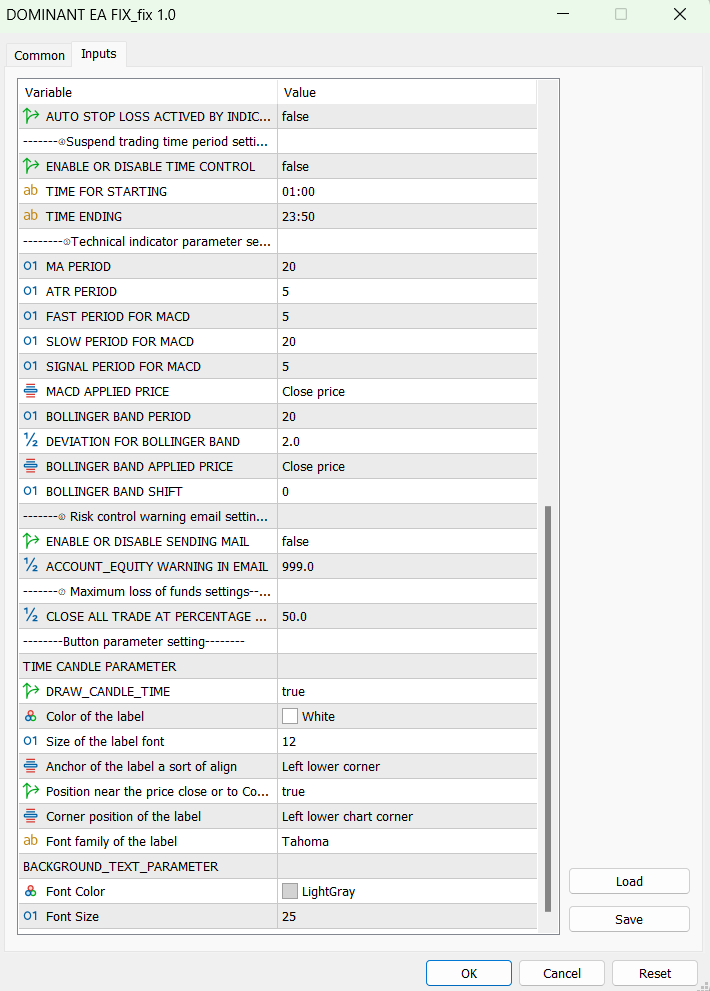Click the LightGray font color swatch
The image size is (710, 991).
click(x=290, y=891)
